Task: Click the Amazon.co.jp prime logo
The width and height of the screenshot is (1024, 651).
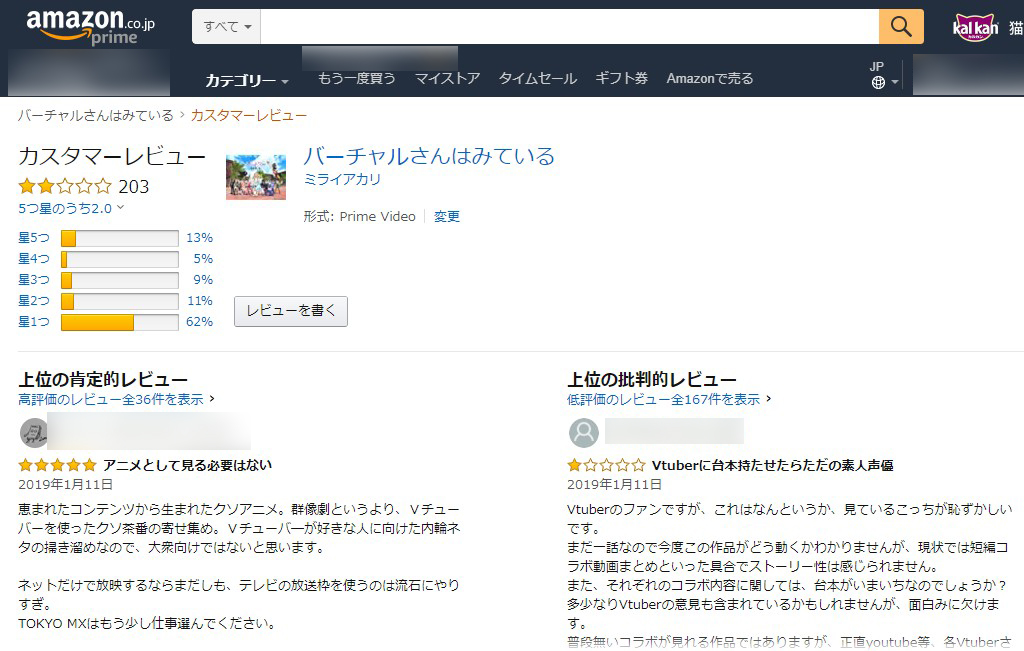Action: tap(90, 27)
